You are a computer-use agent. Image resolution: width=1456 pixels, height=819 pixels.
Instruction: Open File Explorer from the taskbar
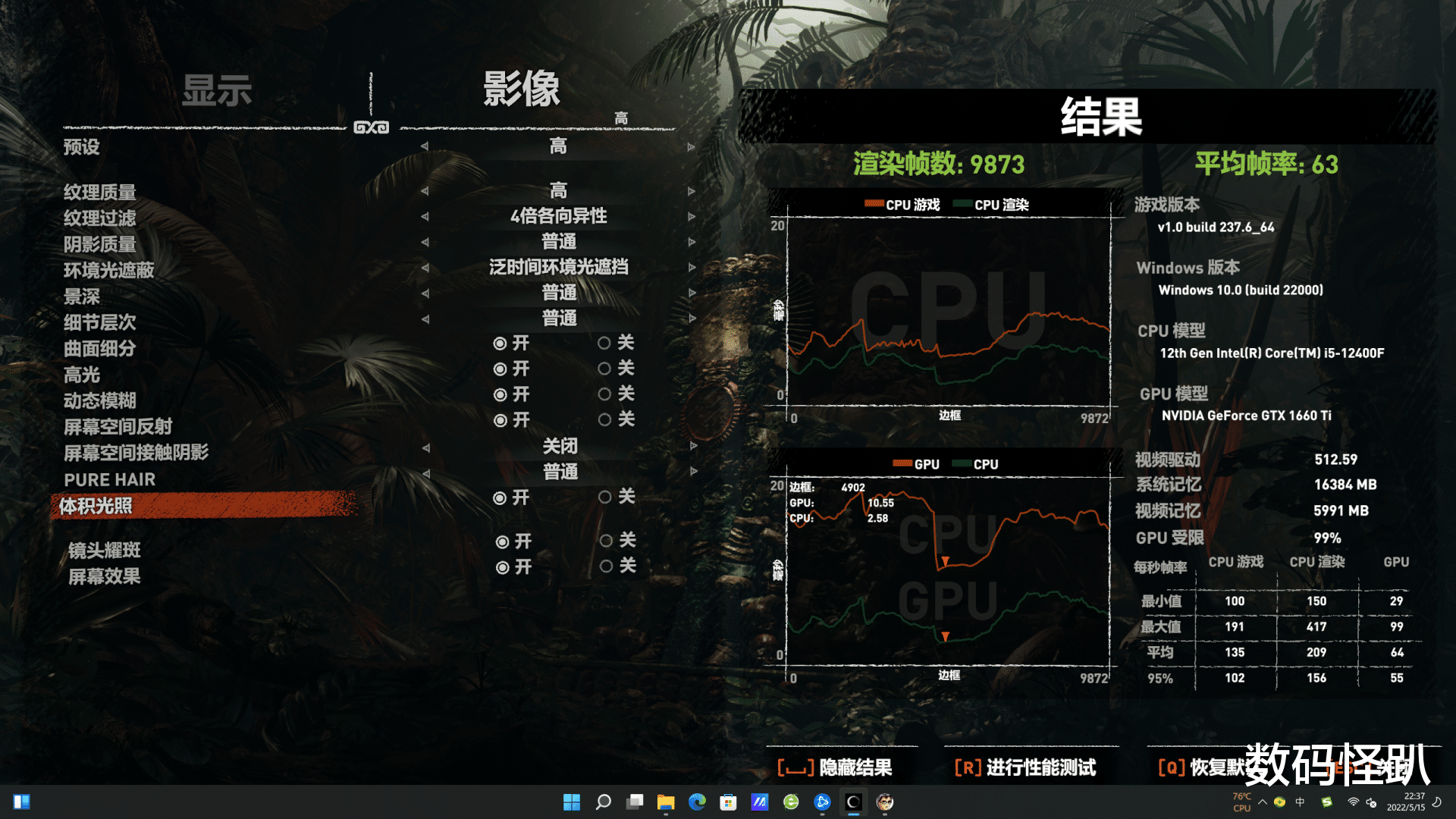pyautogui.click(x=667, y=802)
